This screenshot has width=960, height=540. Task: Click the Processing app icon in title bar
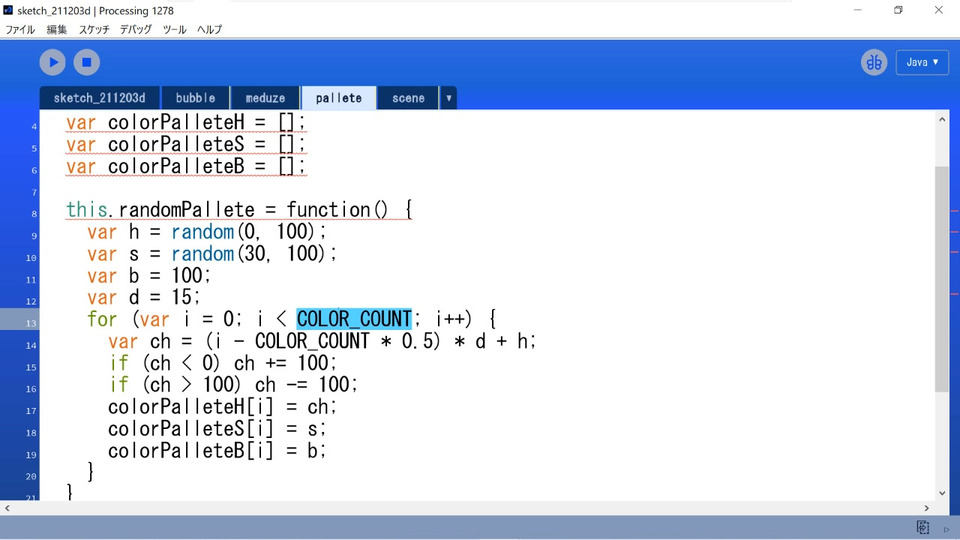8,10
